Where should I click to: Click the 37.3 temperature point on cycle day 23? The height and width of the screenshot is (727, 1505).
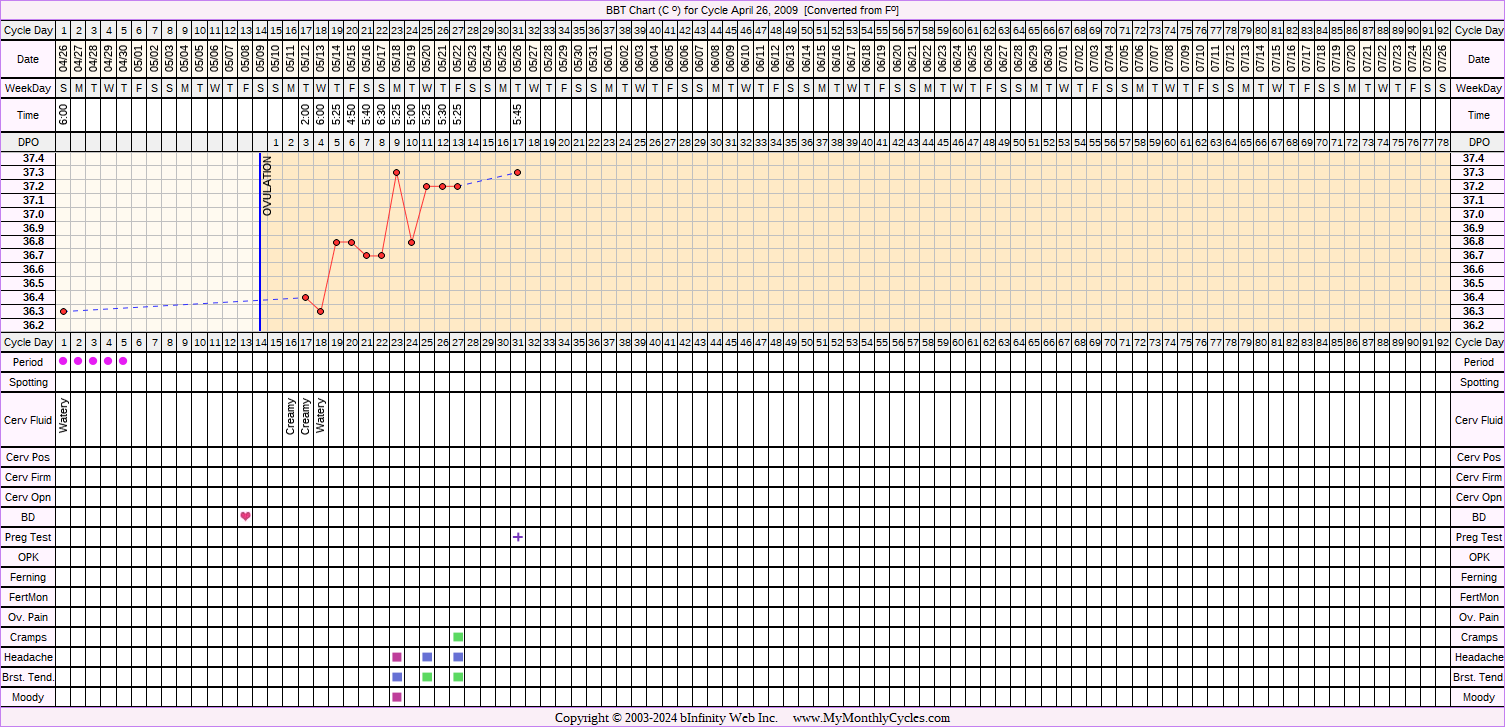(x=397, y=173)
